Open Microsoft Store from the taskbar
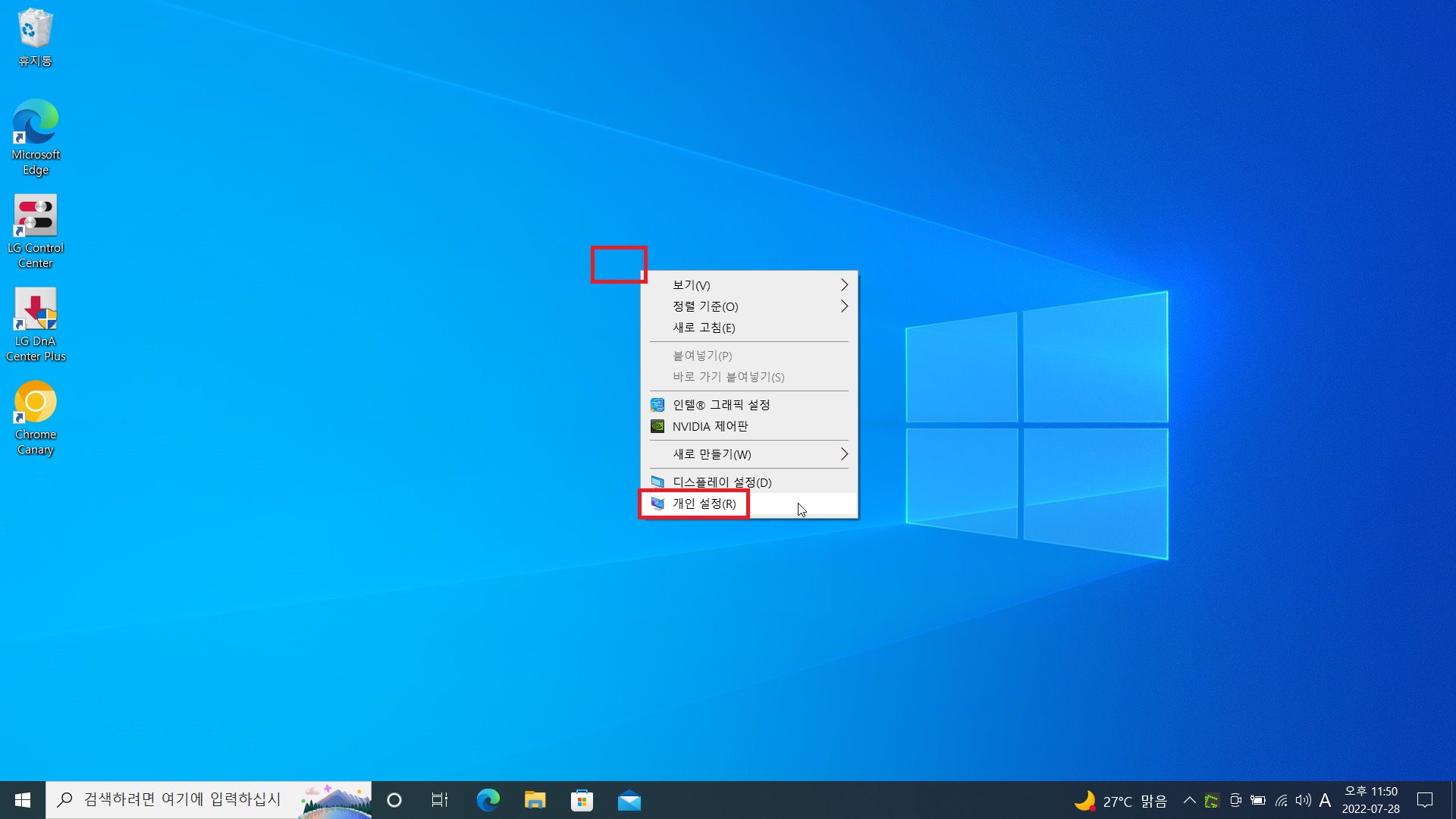This screenshot has height=819, width=1456. click(x=582, y=800)
